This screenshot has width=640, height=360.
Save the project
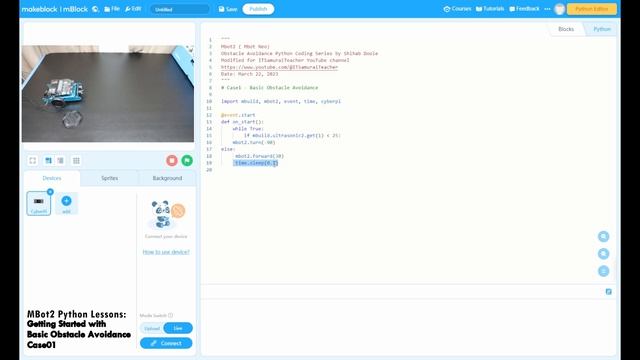coord(228,9)
